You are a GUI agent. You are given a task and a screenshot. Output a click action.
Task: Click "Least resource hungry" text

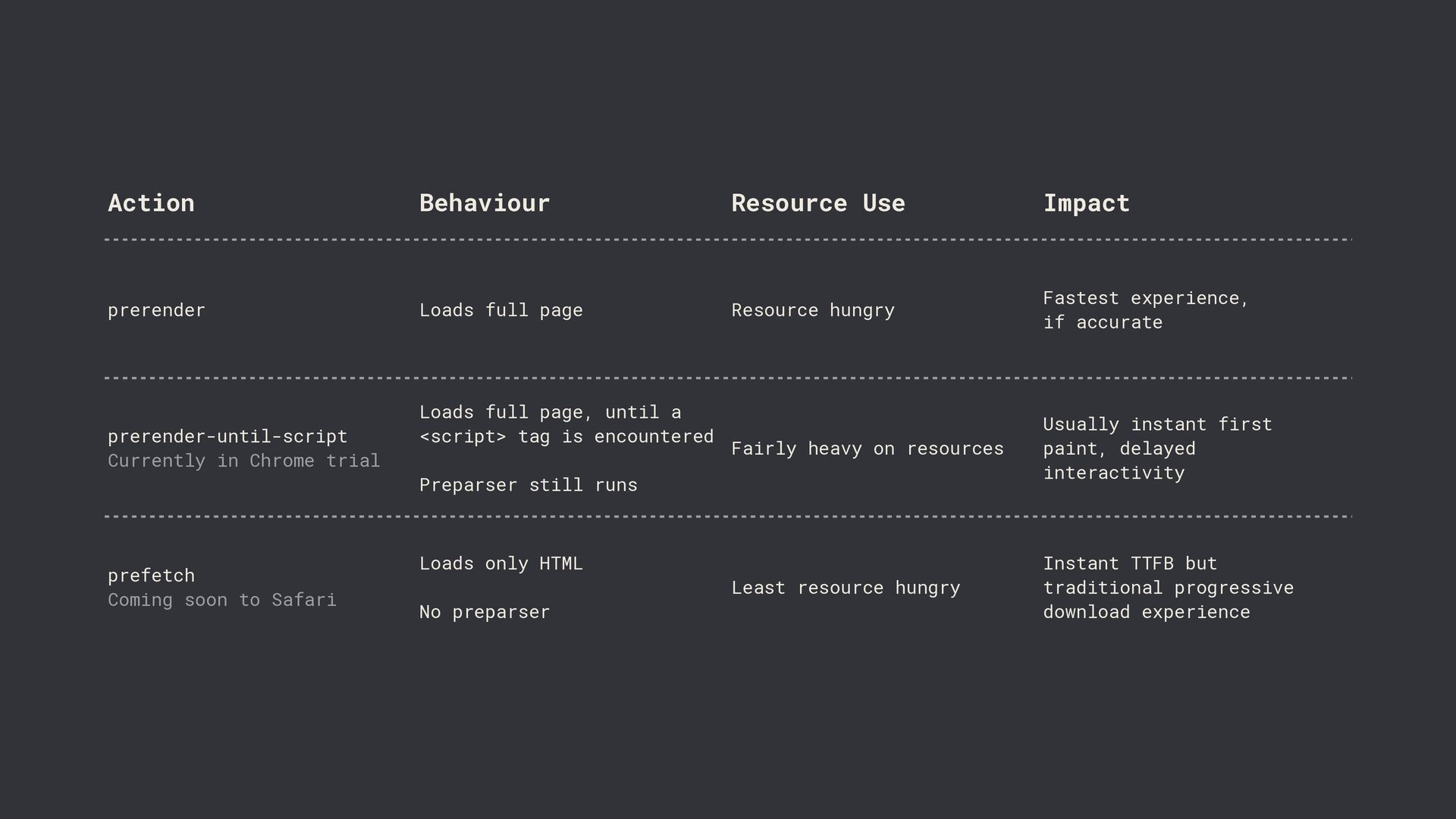[845, 588]
